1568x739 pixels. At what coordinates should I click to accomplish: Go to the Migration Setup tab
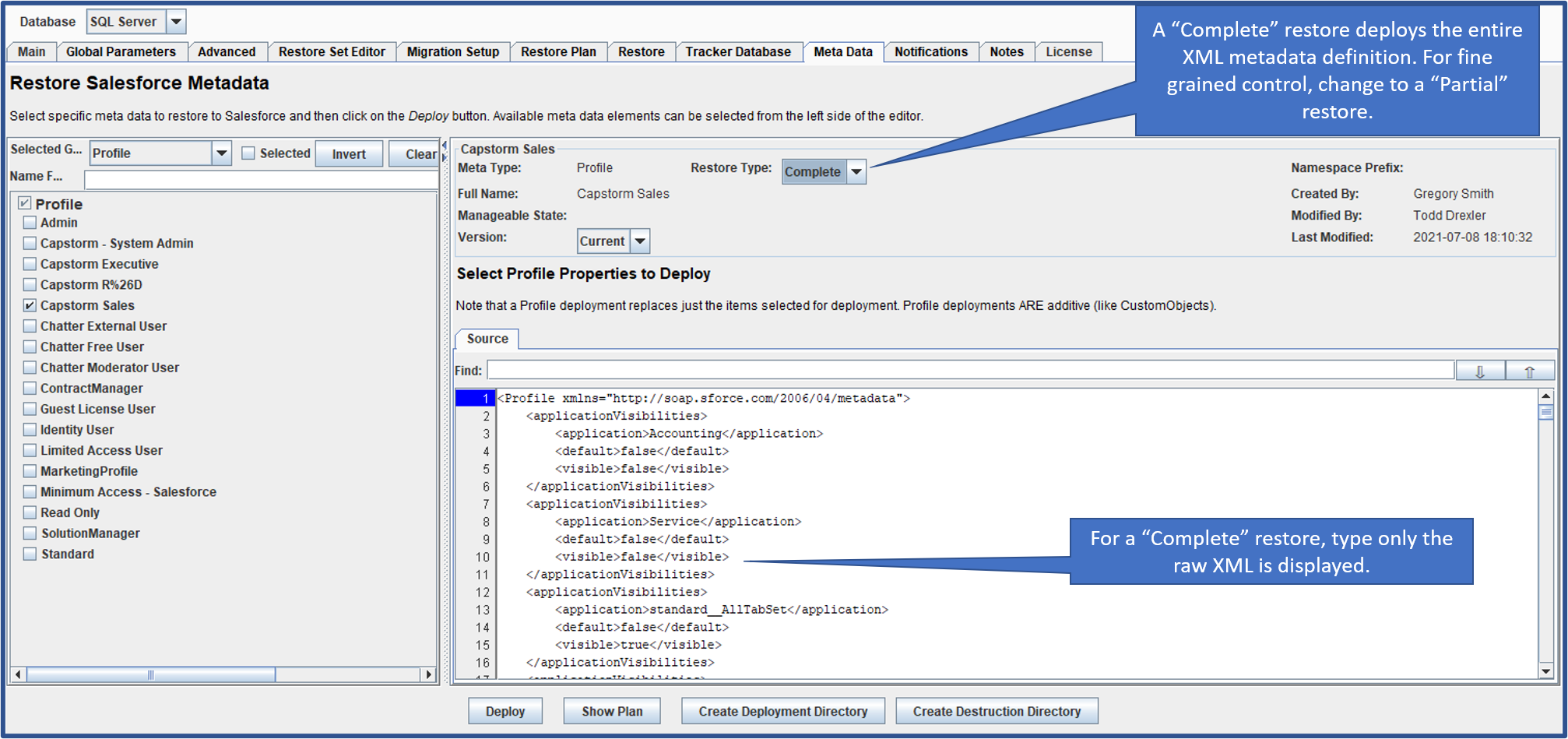[x=452, y=51]
